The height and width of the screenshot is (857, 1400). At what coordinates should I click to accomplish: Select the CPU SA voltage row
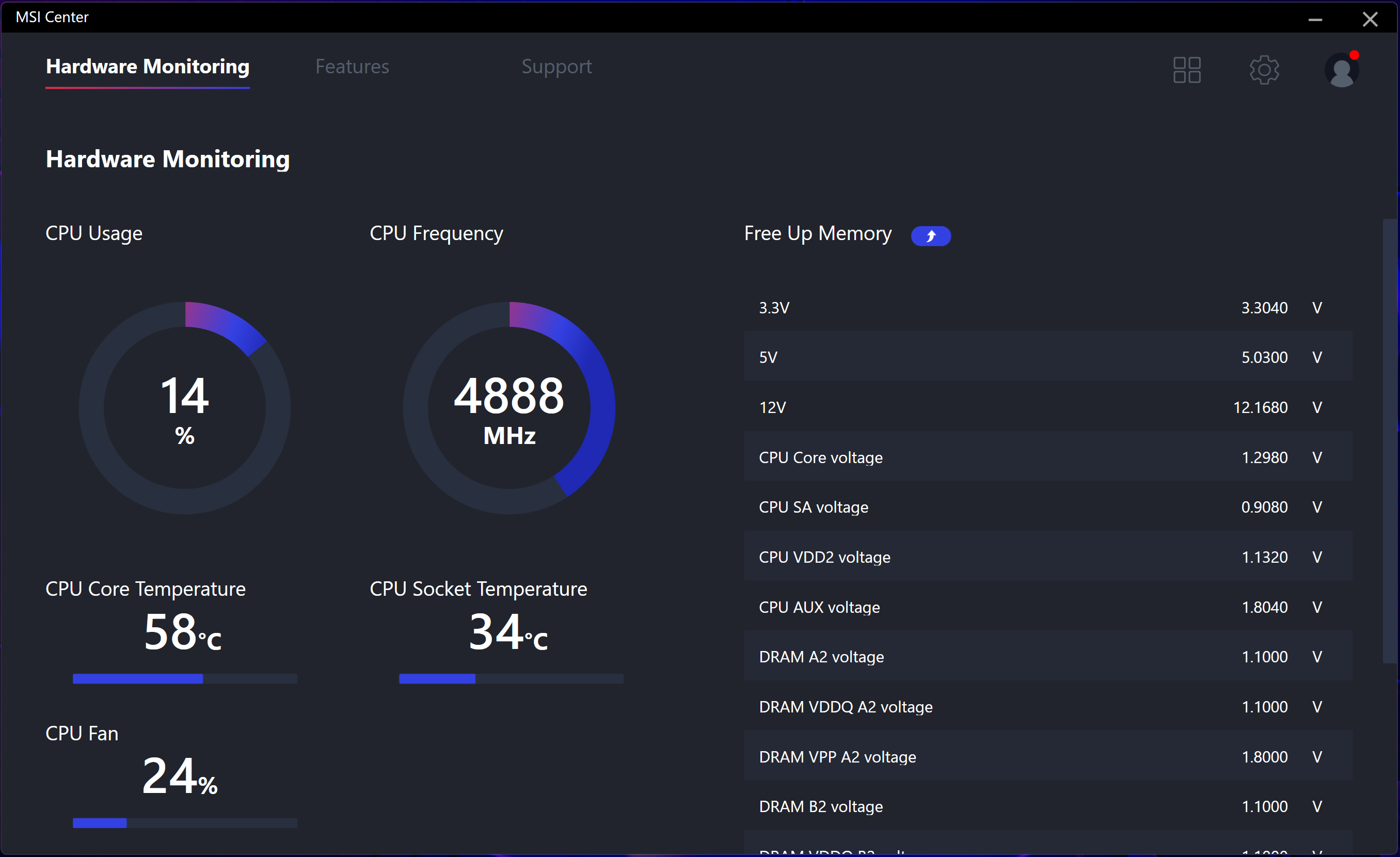(x=1048, y=507)
